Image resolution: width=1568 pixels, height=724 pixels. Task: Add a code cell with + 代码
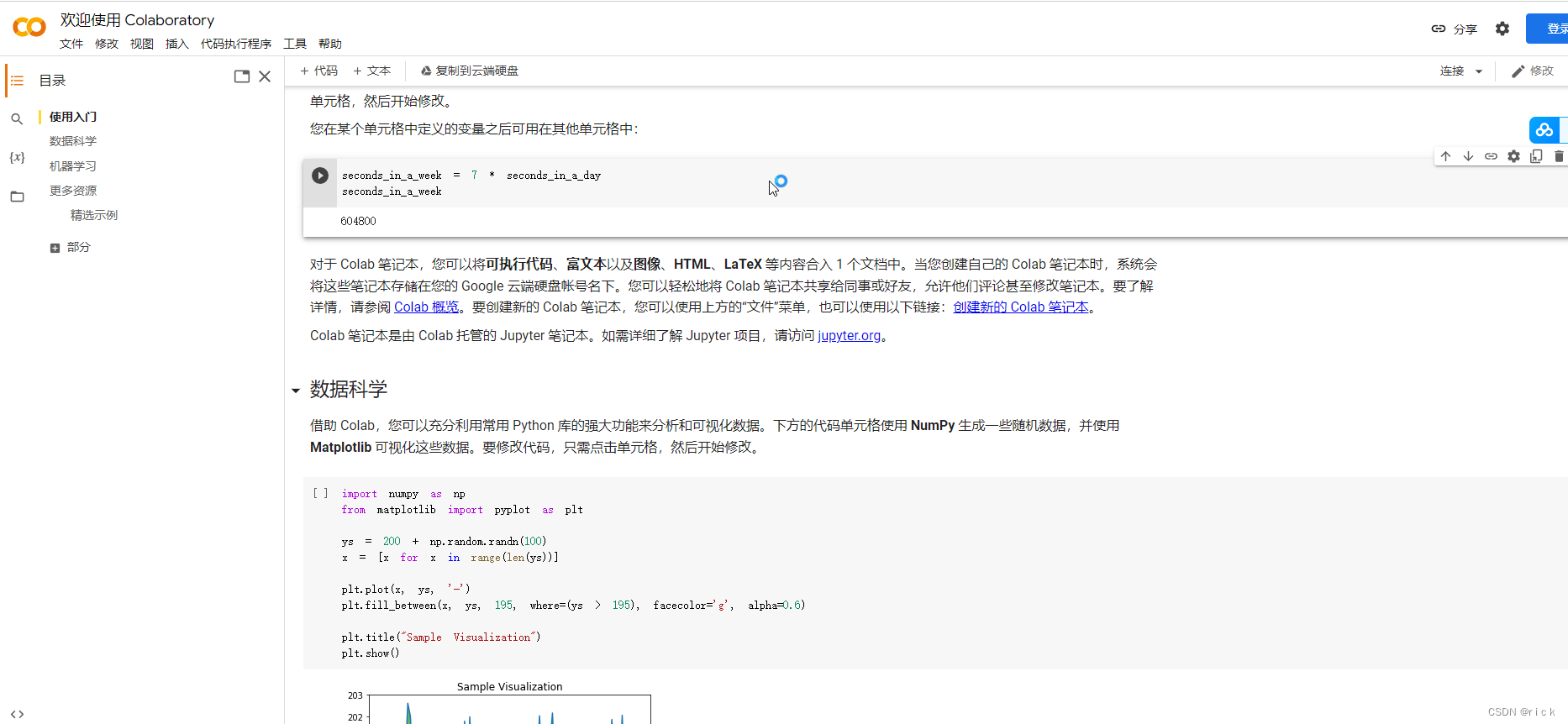click(x=318, y=71)
